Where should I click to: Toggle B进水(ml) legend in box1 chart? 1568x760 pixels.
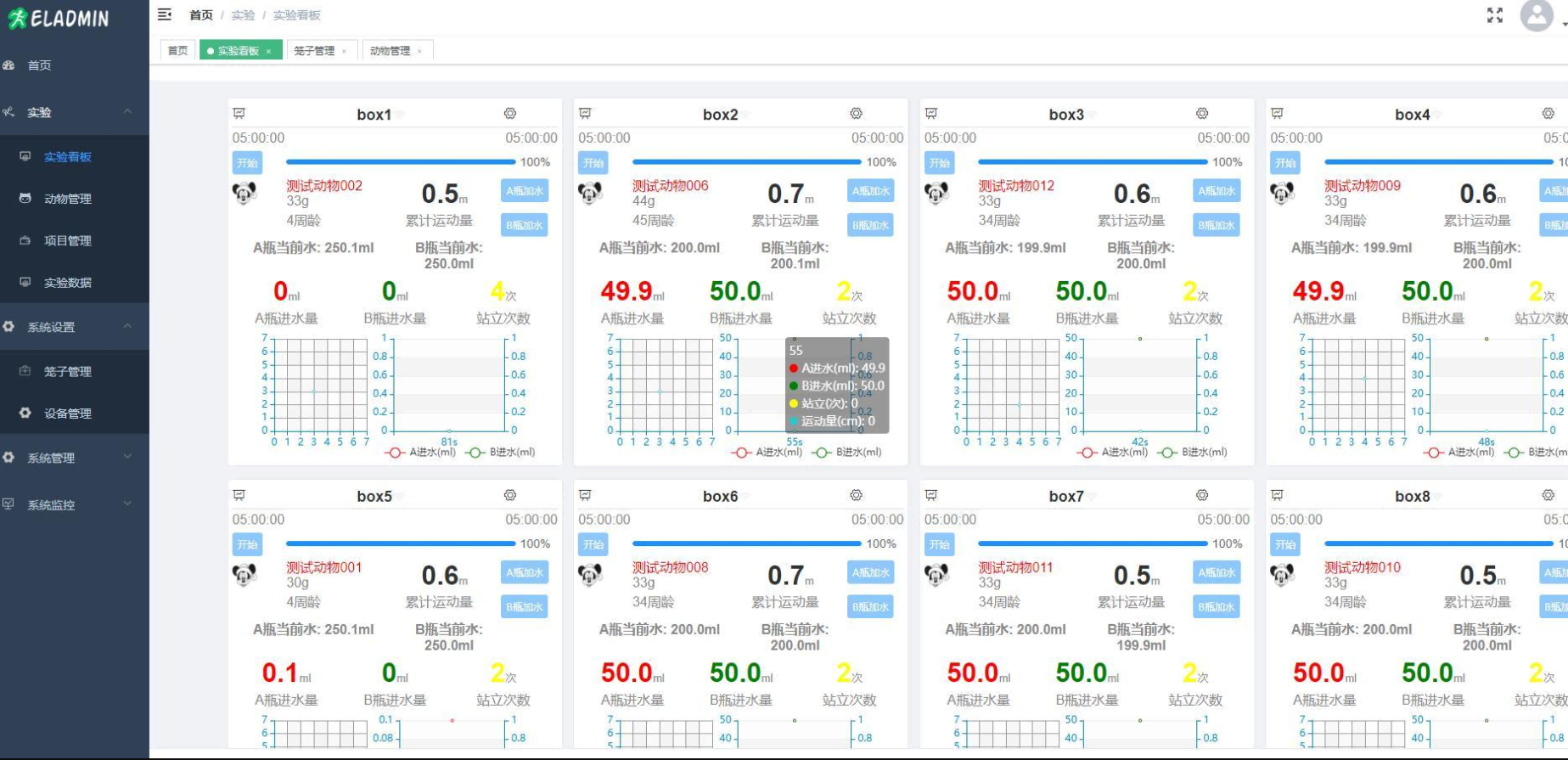click(x=500, y=453)
